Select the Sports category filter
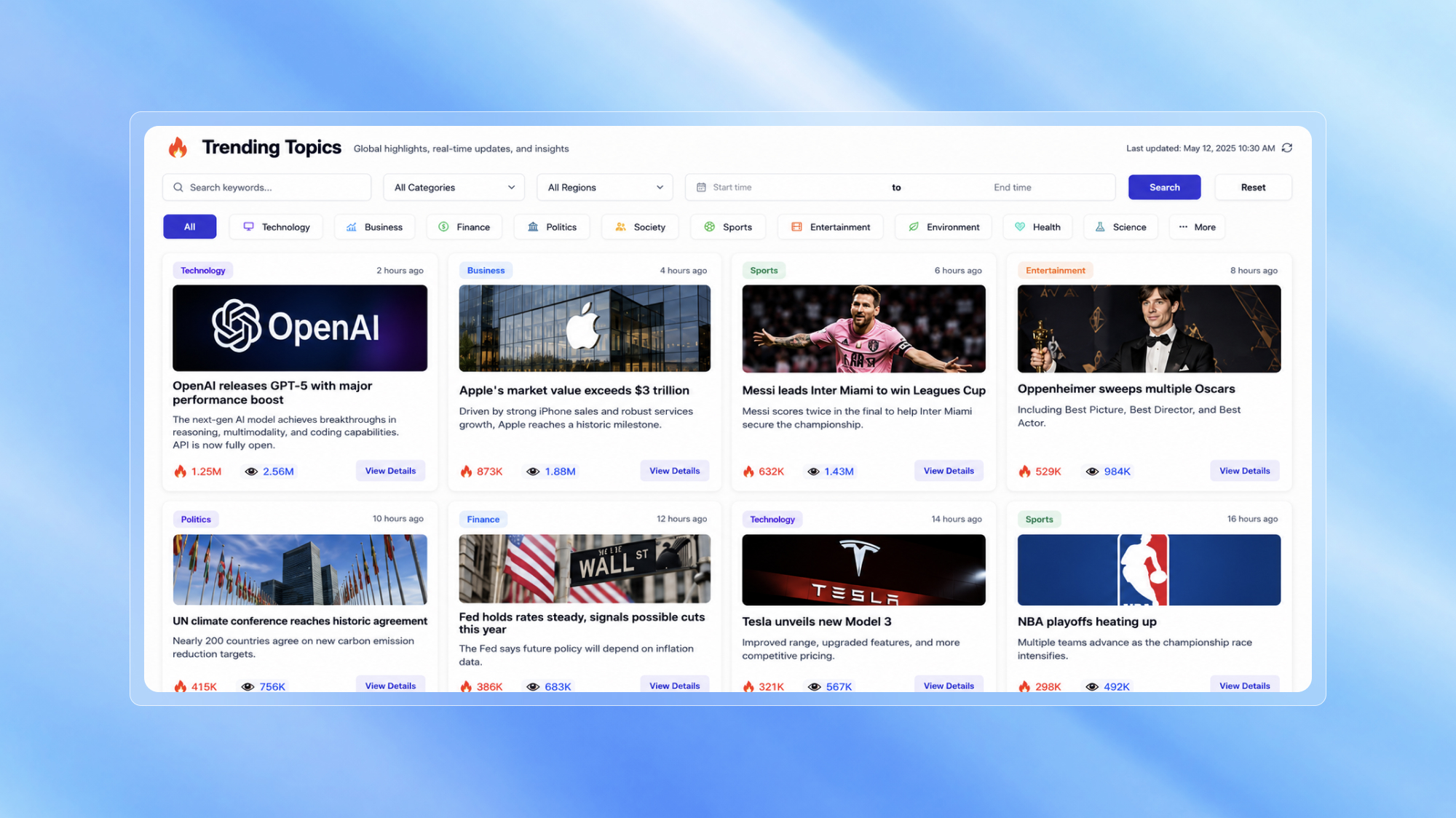 727,227
